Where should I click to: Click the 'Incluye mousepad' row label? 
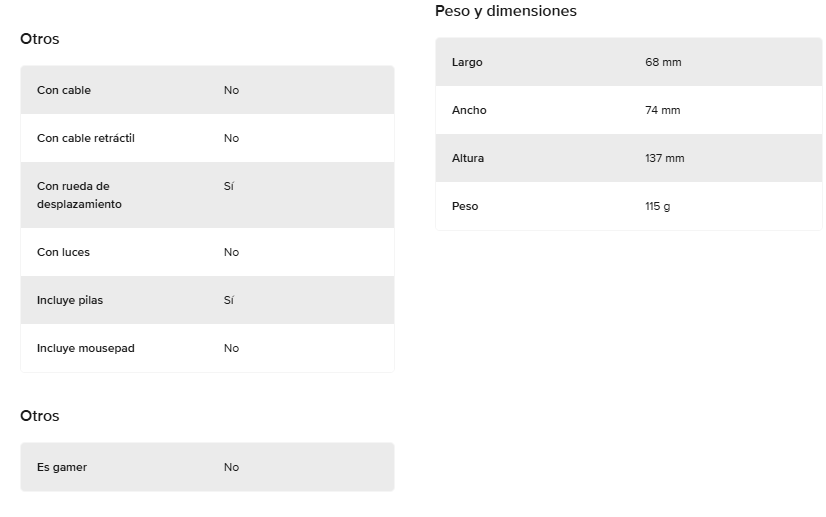click(x=86, y=348)
